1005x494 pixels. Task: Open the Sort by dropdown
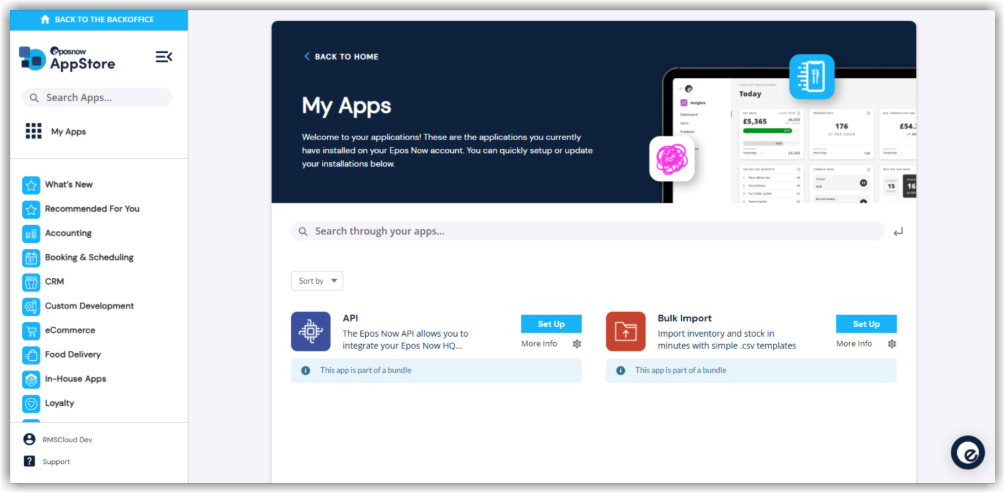click(317, 281)
